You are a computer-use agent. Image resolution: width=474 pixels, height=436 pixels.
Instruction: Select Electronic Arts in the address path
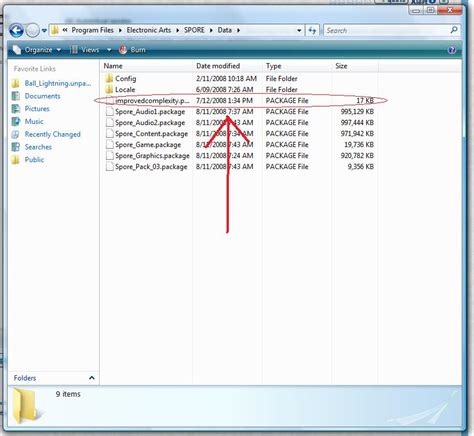149,30
